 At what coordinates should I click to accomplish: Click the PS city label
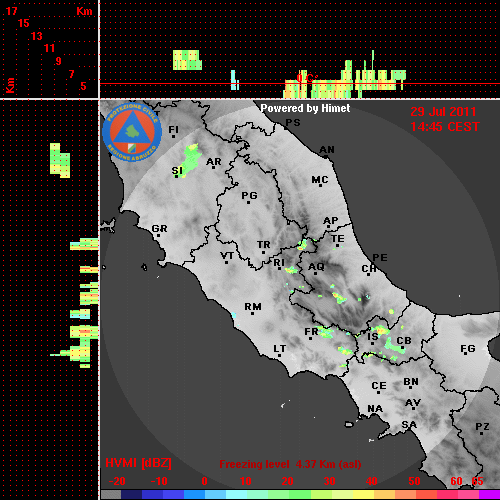[x=293, y=123]
